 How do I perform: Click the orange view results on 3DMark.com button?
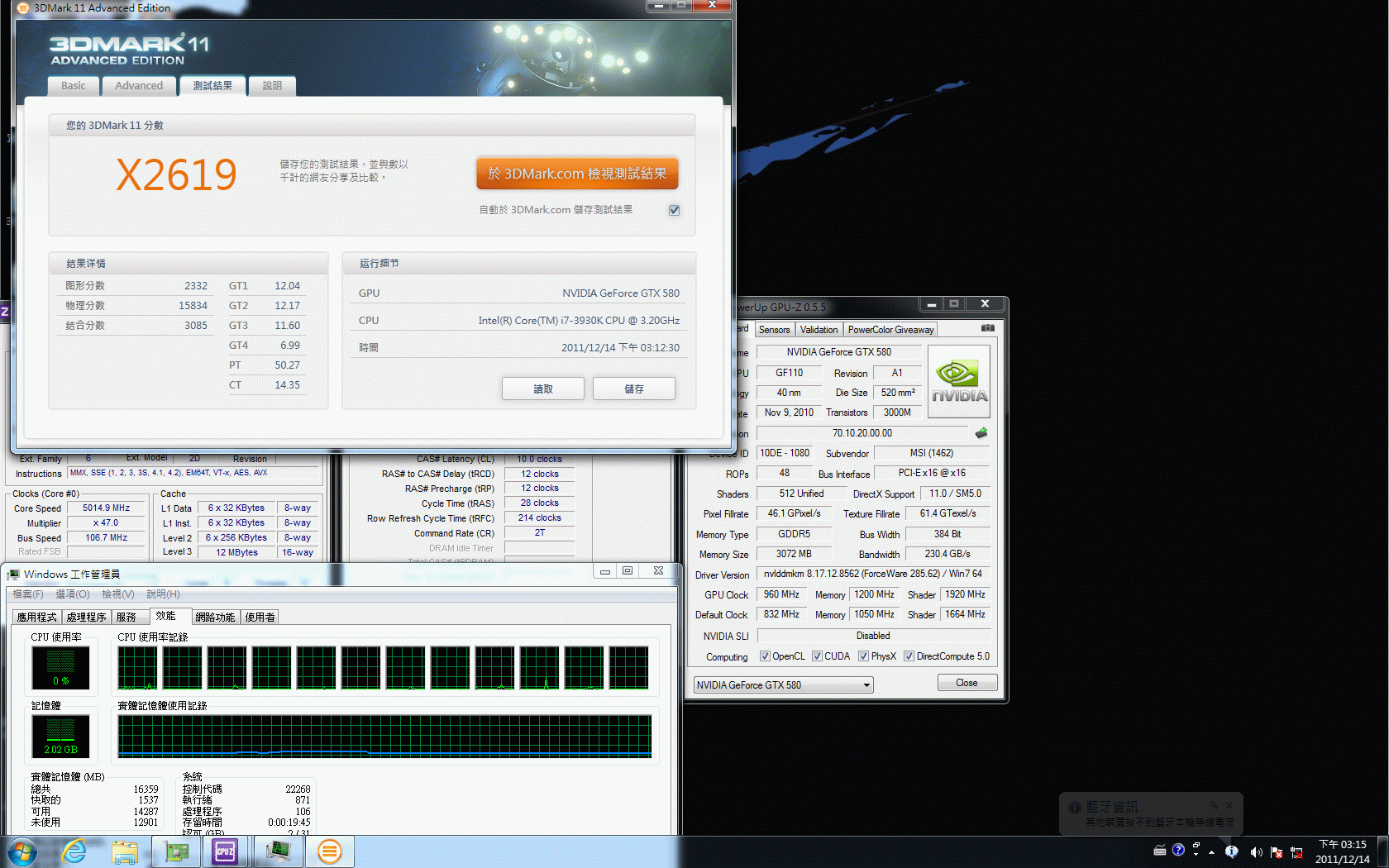(x=577, y=174)
